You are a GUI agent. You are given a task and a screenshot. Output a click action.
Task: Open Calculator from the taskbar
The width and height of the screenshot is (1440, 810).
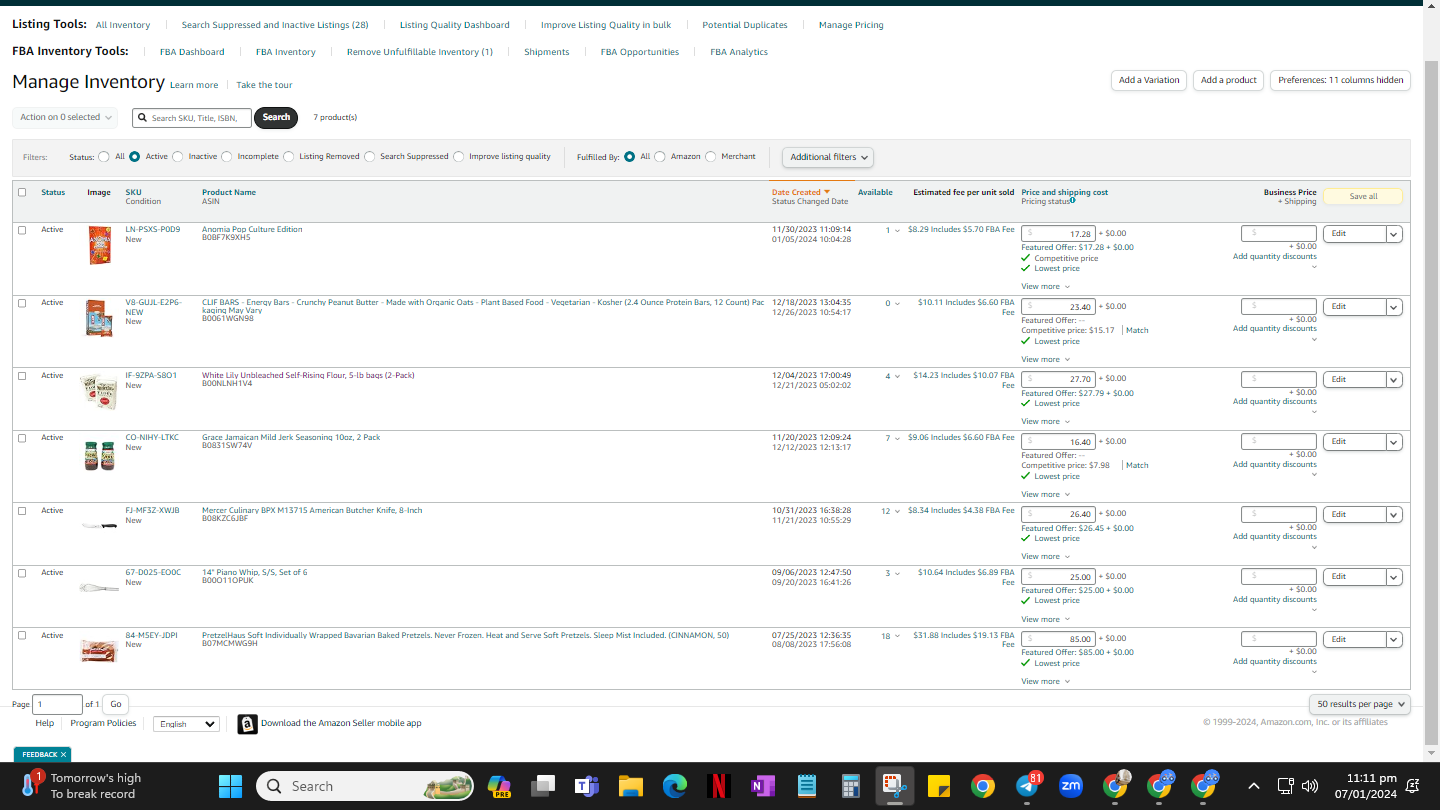[850, 787]
